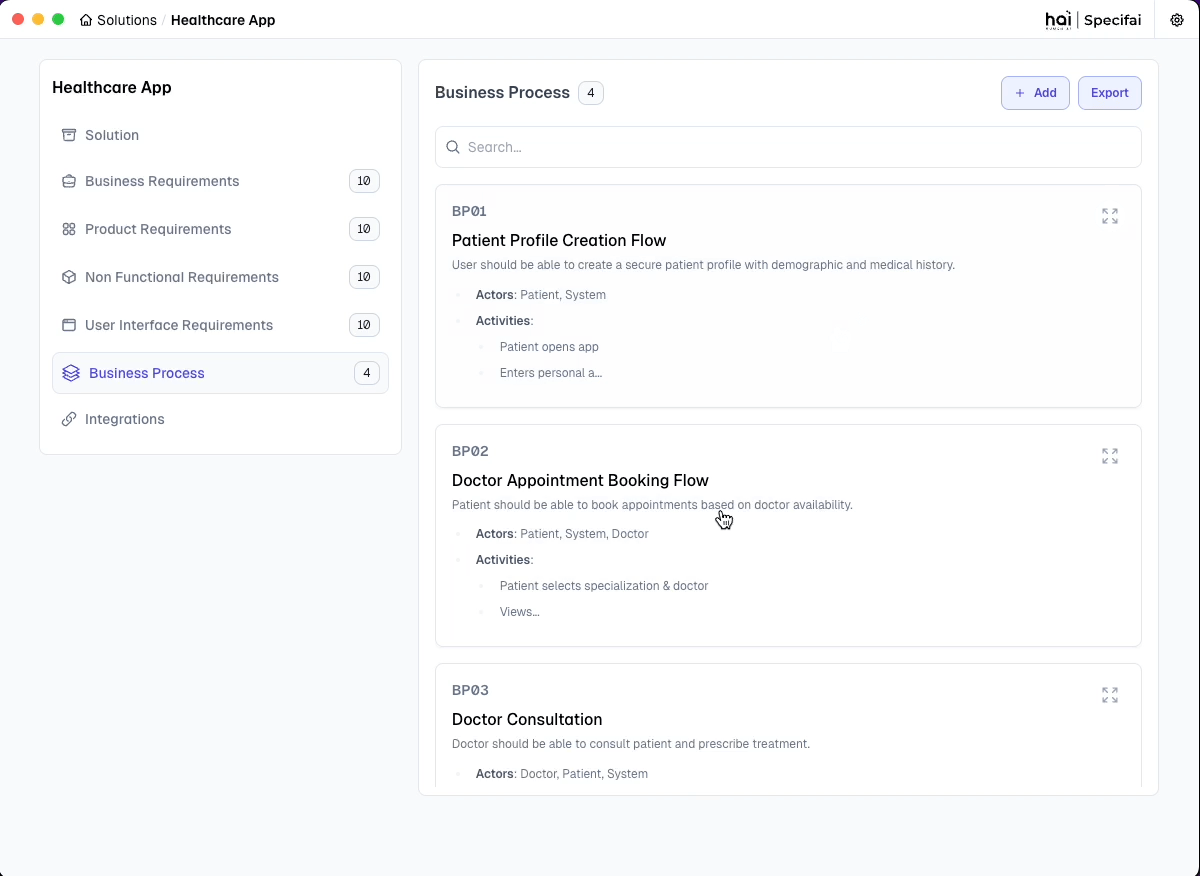
Task: Click BP03 description about prescribing treatment
Action: pos(631,744)
